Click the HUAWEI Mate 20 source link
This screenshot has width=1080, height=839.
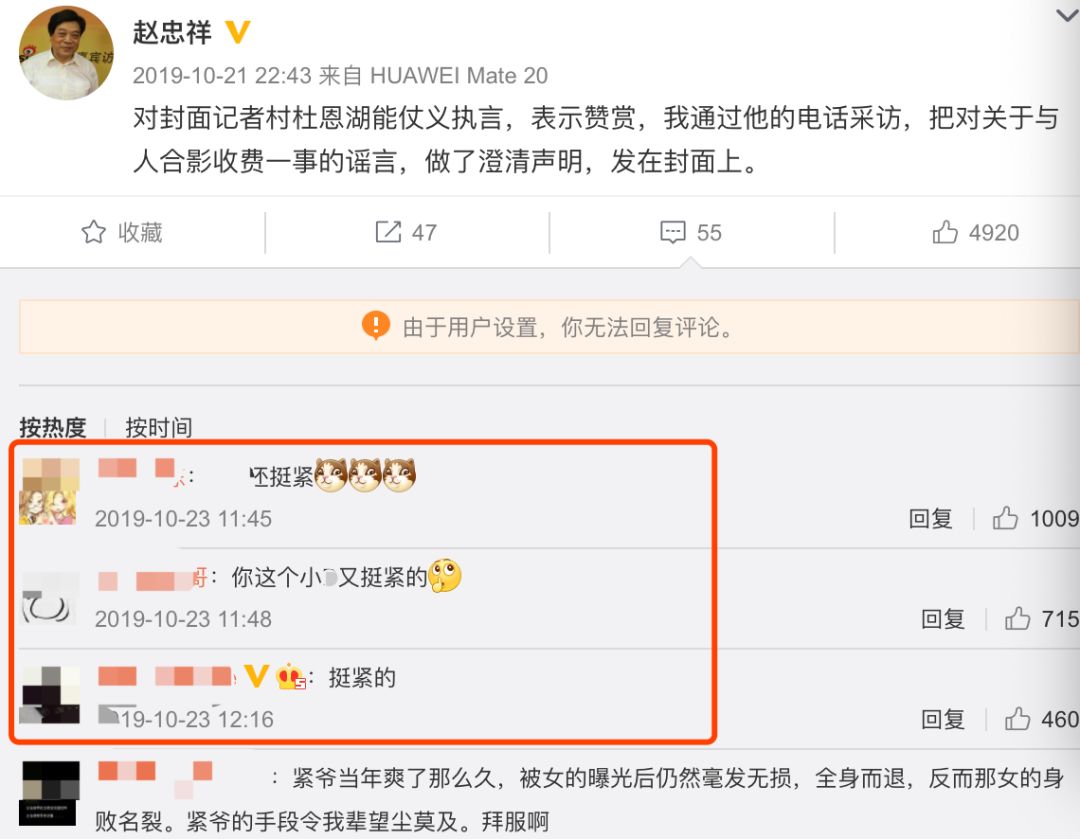coord(459,75)
